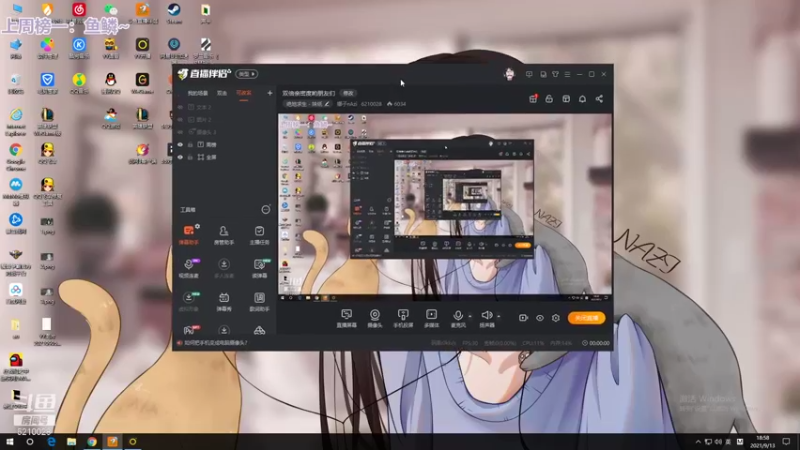The width and height of the screenshot is (800, 450).
Task: Toggle the lock on the fourth (window) source
Action: pyautogui.click(x=190, y=145)
